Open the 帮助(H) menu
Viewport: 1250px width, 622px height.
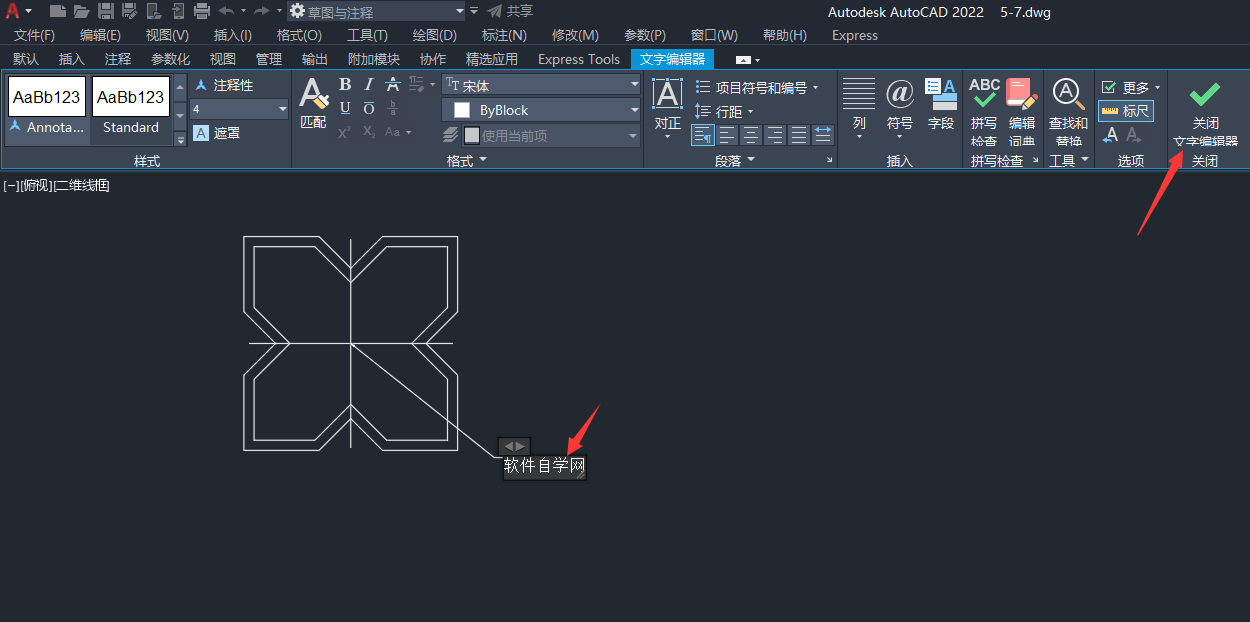(785, 35)
